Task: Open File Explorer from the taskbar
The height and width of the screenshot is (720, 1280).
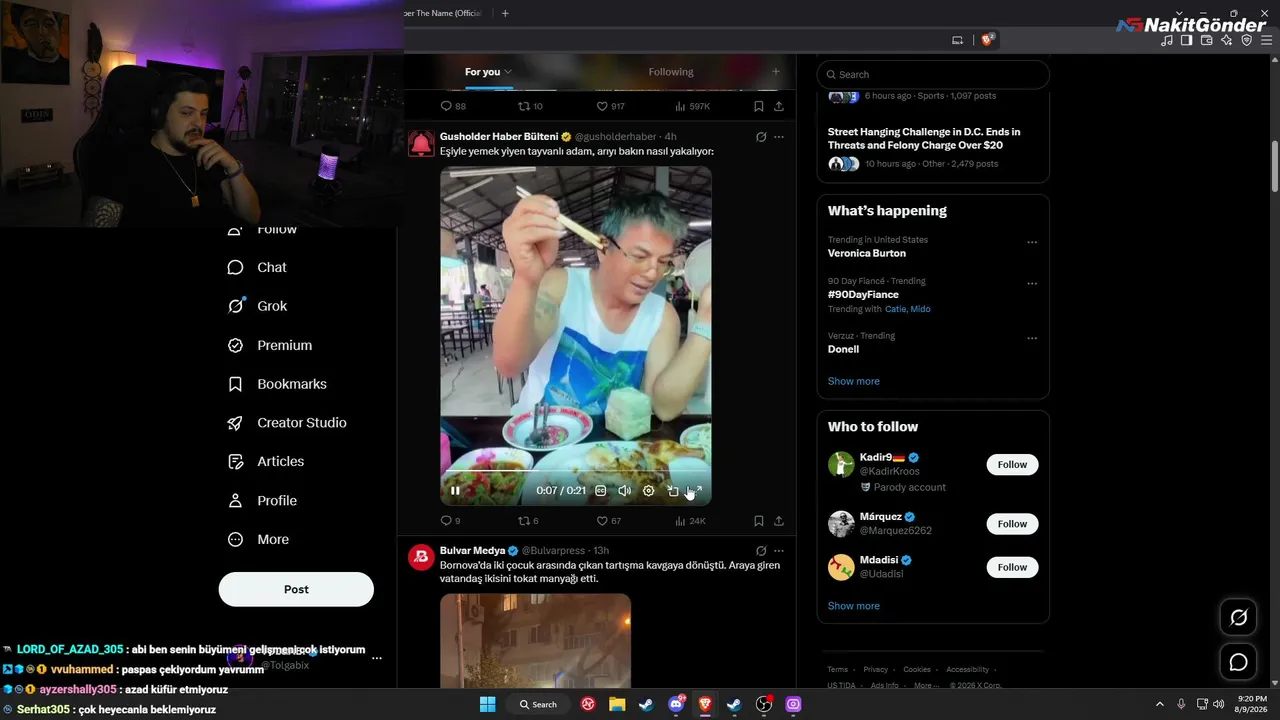Action: click(617, 704)
